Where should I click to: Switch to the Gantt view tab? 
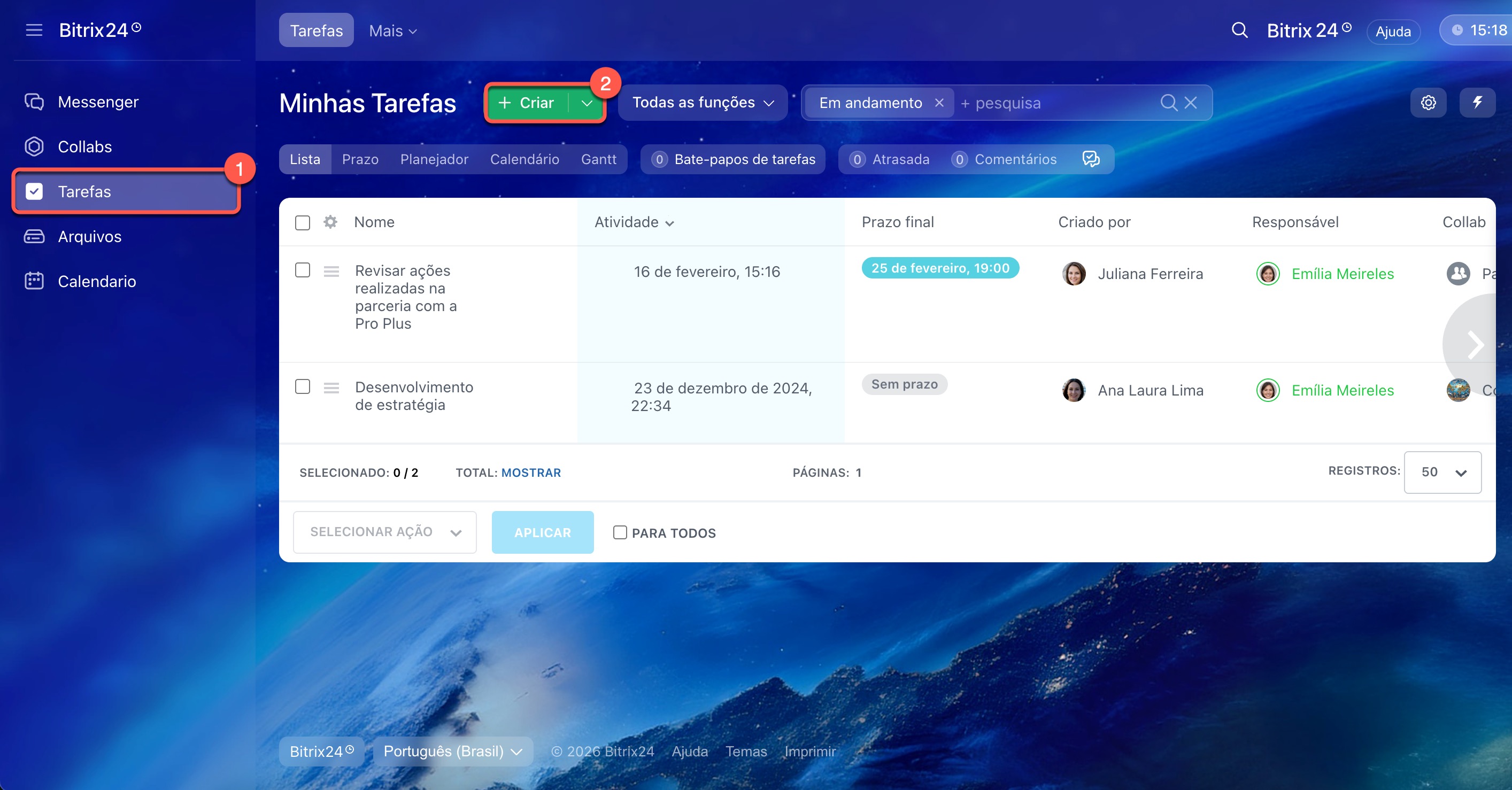pos(598,159)
